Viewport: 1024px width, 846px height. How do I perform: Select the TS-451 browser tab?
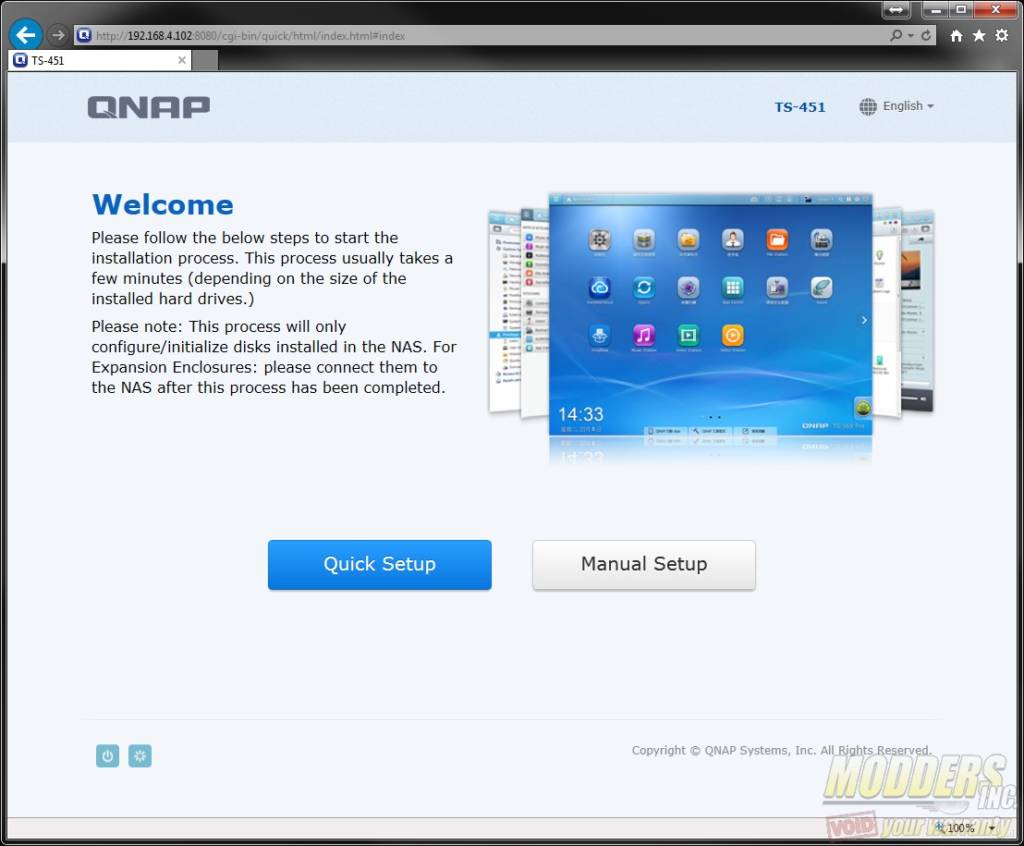coord(99,61)
